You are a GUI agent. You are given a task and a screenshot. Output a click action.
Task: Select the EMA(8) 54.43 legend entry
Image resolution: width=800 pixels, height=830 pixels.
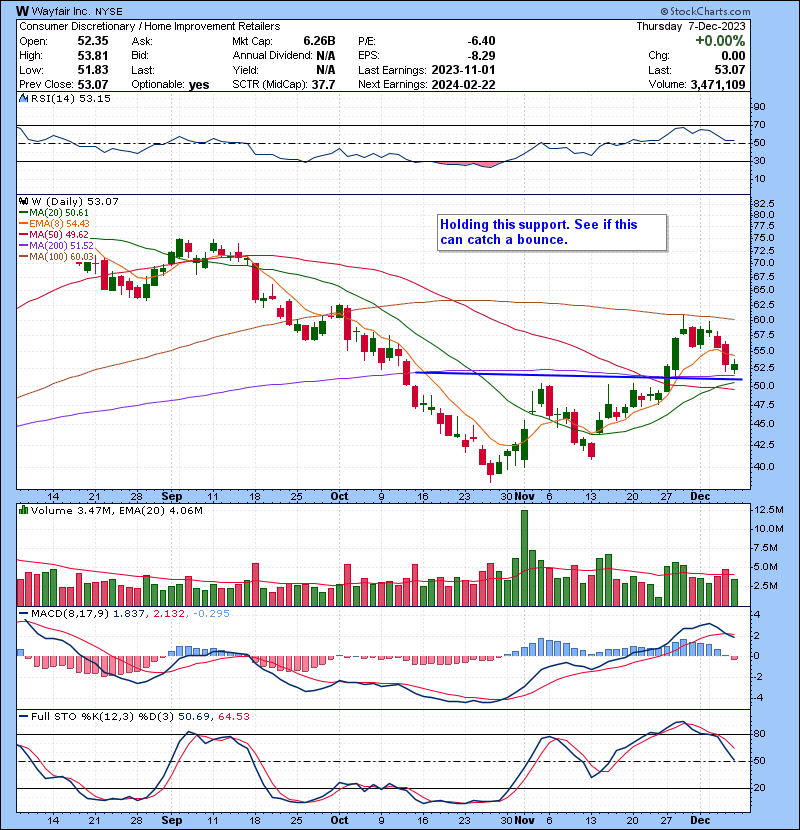tap(55, 223)
